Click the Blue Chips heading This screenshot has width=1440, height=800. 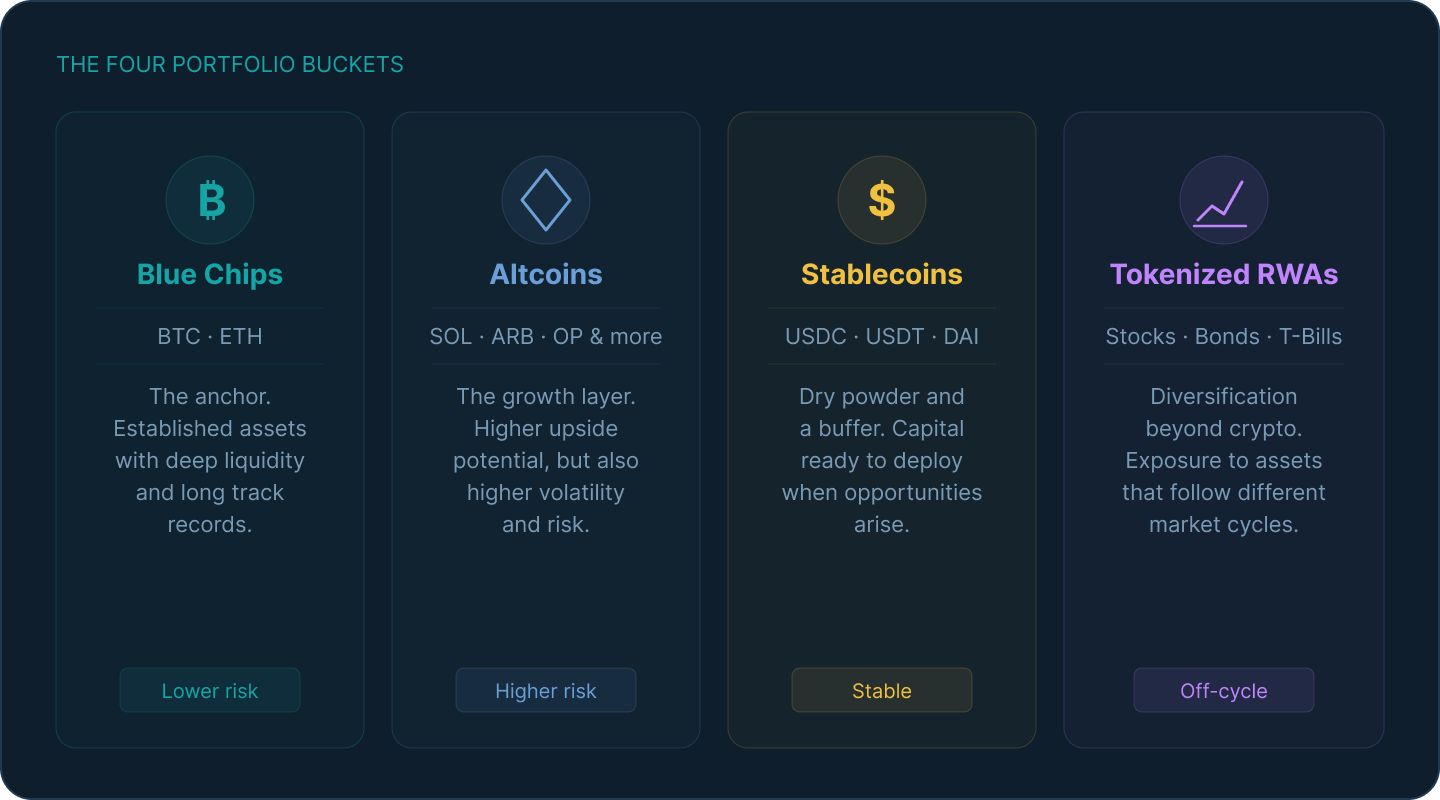point(210,274)
